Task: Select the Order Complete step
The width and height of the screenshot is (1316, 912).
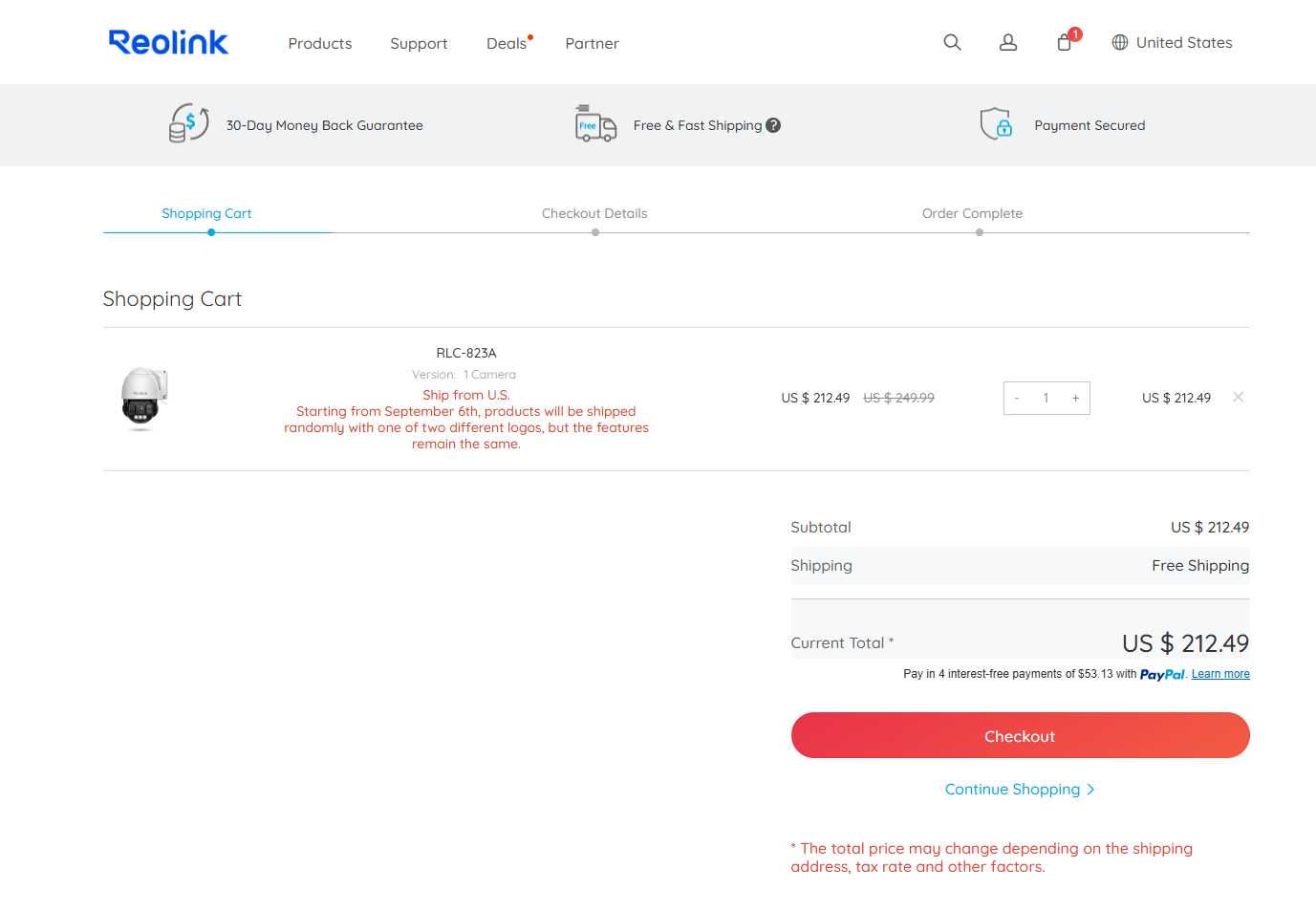Action: point(972,213)
